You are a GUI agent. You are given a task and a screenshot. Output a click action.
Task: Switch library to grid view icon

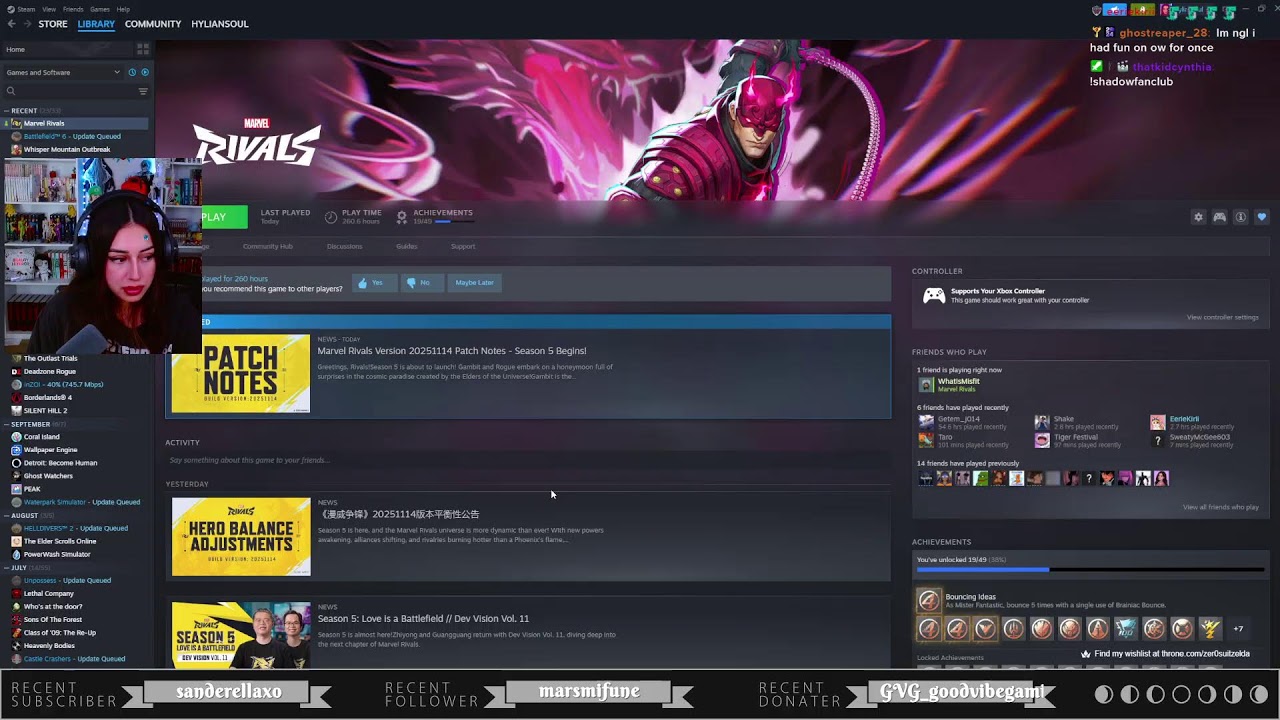[143, 48]
